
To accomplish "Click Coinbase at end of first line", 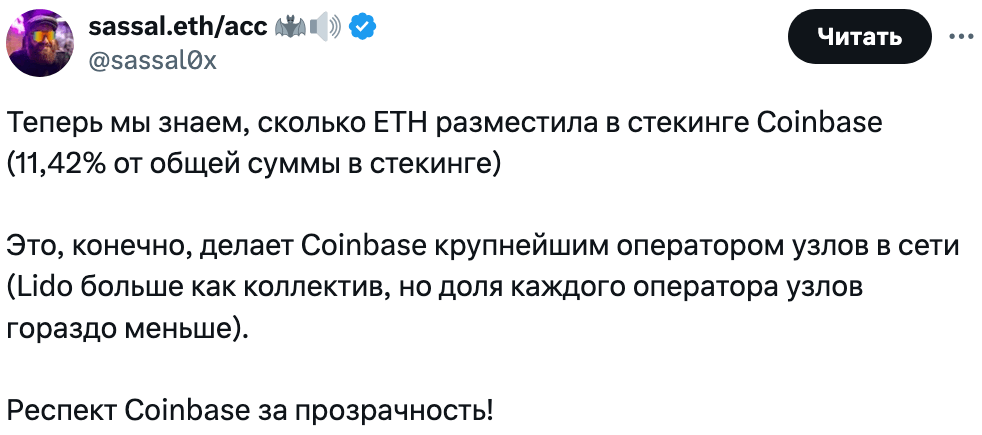I will coord(820,124).
